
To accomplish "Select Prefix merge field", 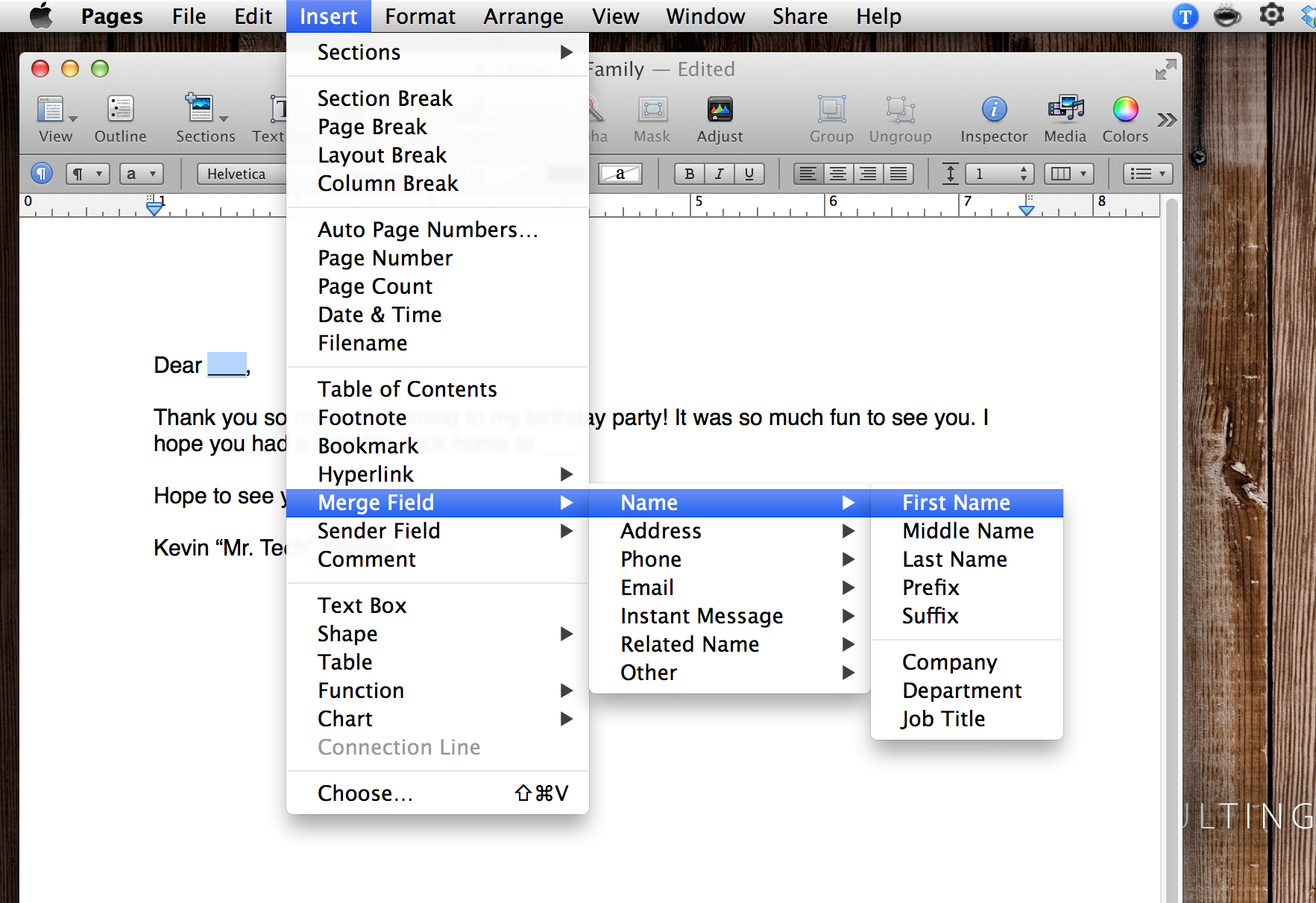I will [967, 588].
